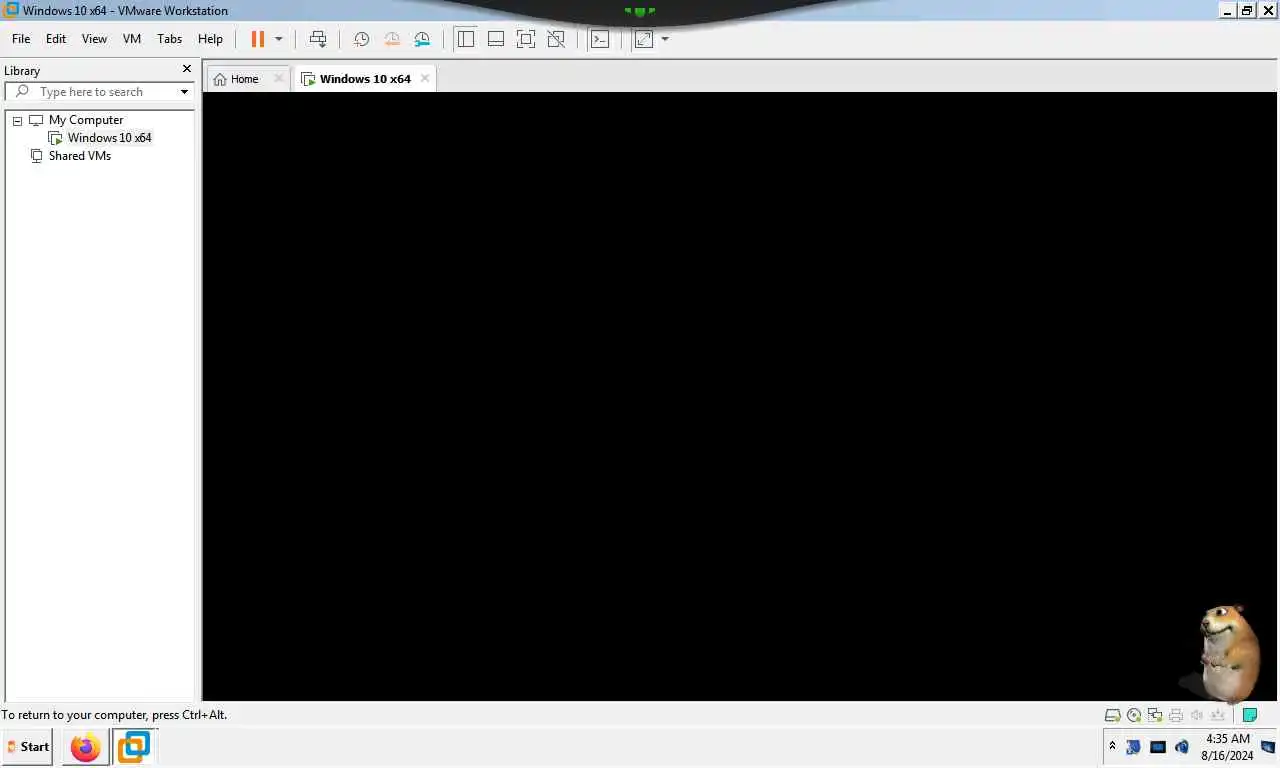Open the Start menu
Screen dimensions: 1280x768
coord(27,747)
